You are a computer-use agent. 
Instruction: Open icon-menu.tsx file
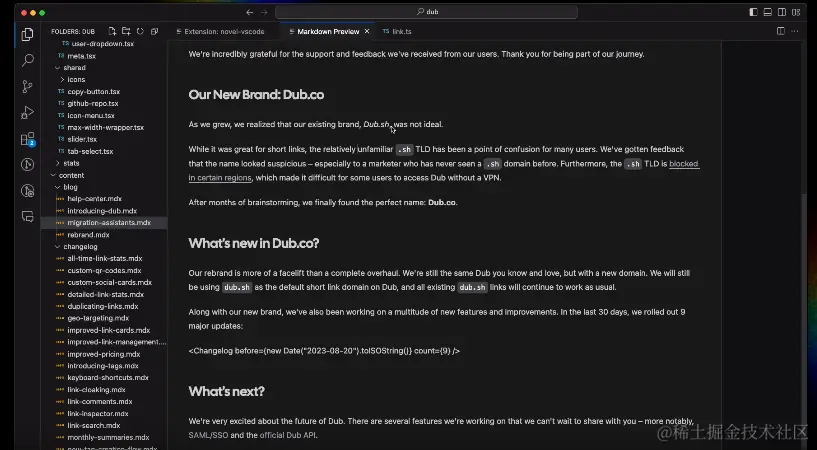coord(91,116)
